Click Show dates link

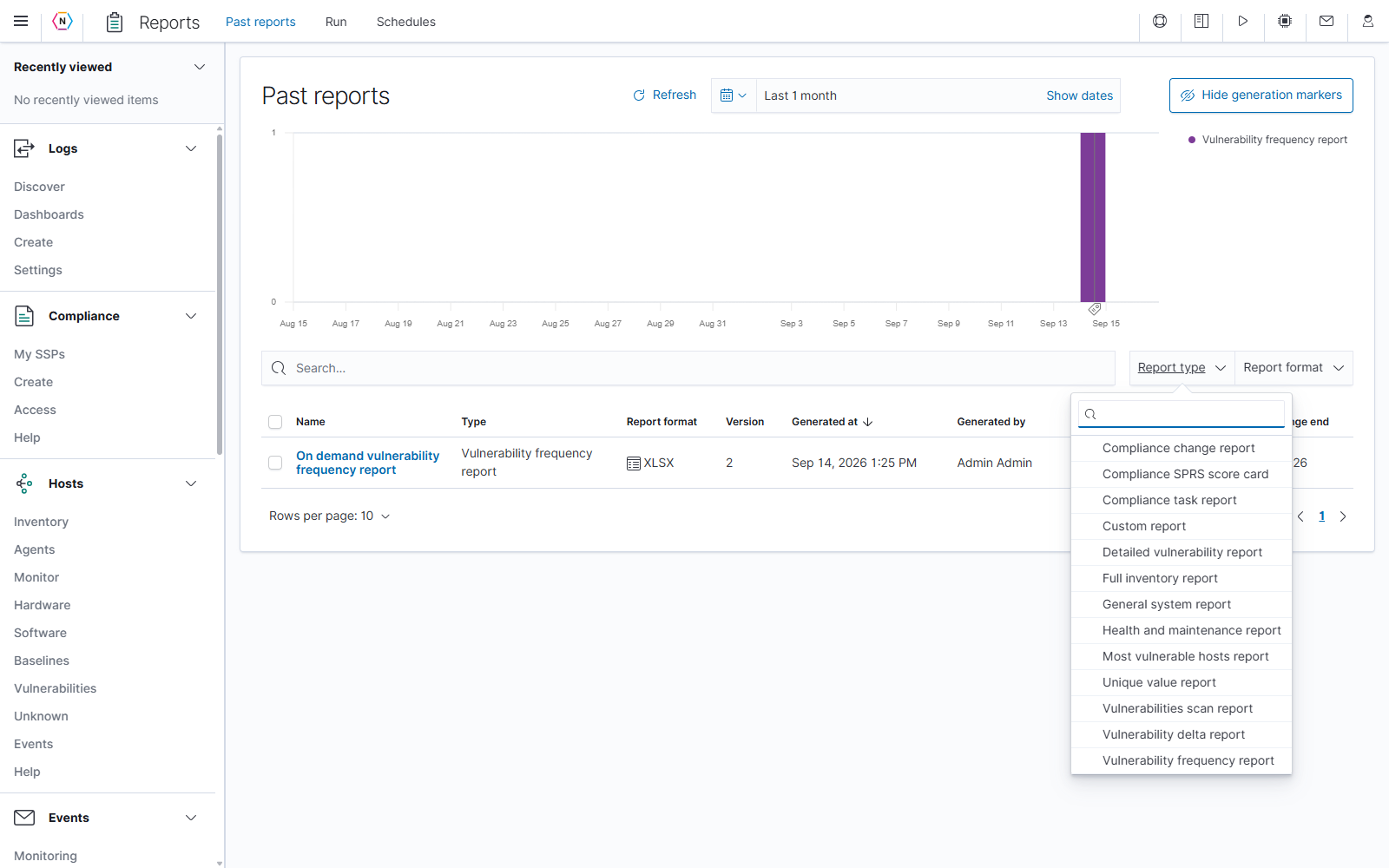1079,95
